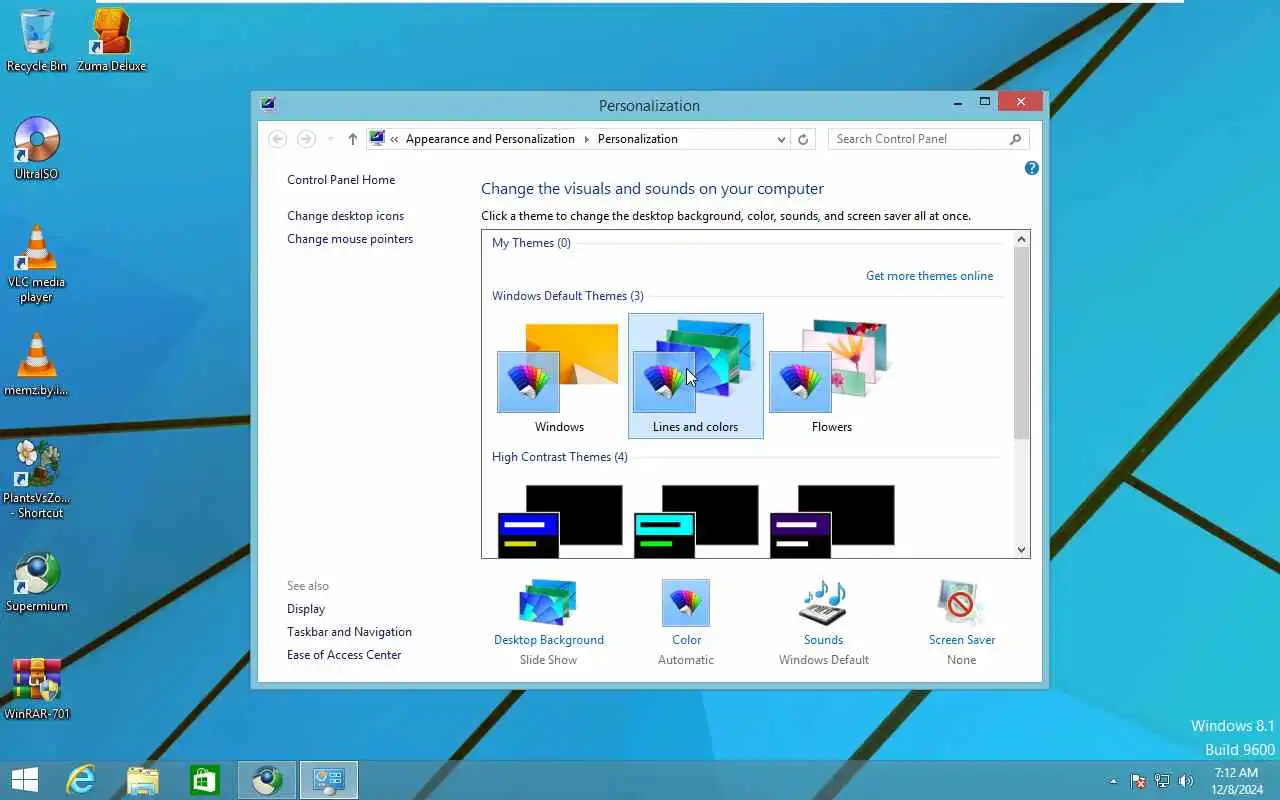Click Change desktop icons link
This screenshot has width=1280, height=800.
pos(346,216)
